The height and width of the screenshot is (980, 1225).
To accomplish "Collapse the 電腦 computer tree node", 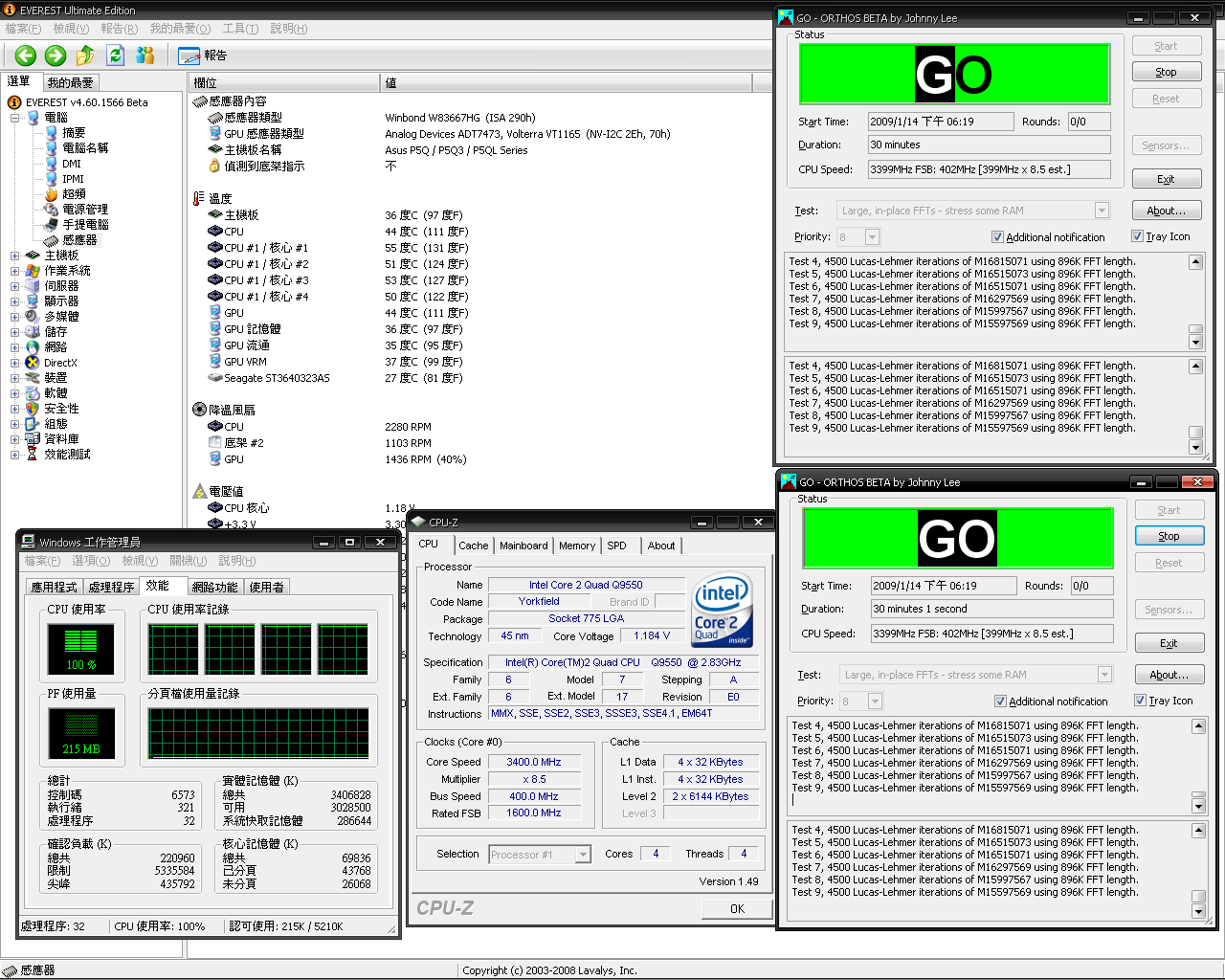I will click(14, 118).
